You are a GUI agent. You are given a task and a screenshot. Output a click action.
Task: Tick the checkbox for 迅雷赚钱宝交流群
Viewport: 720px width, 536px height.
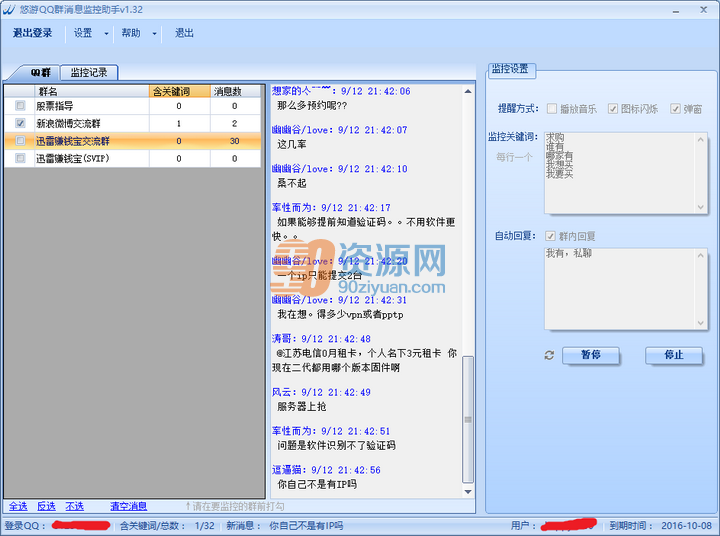[x=20, y=141]
